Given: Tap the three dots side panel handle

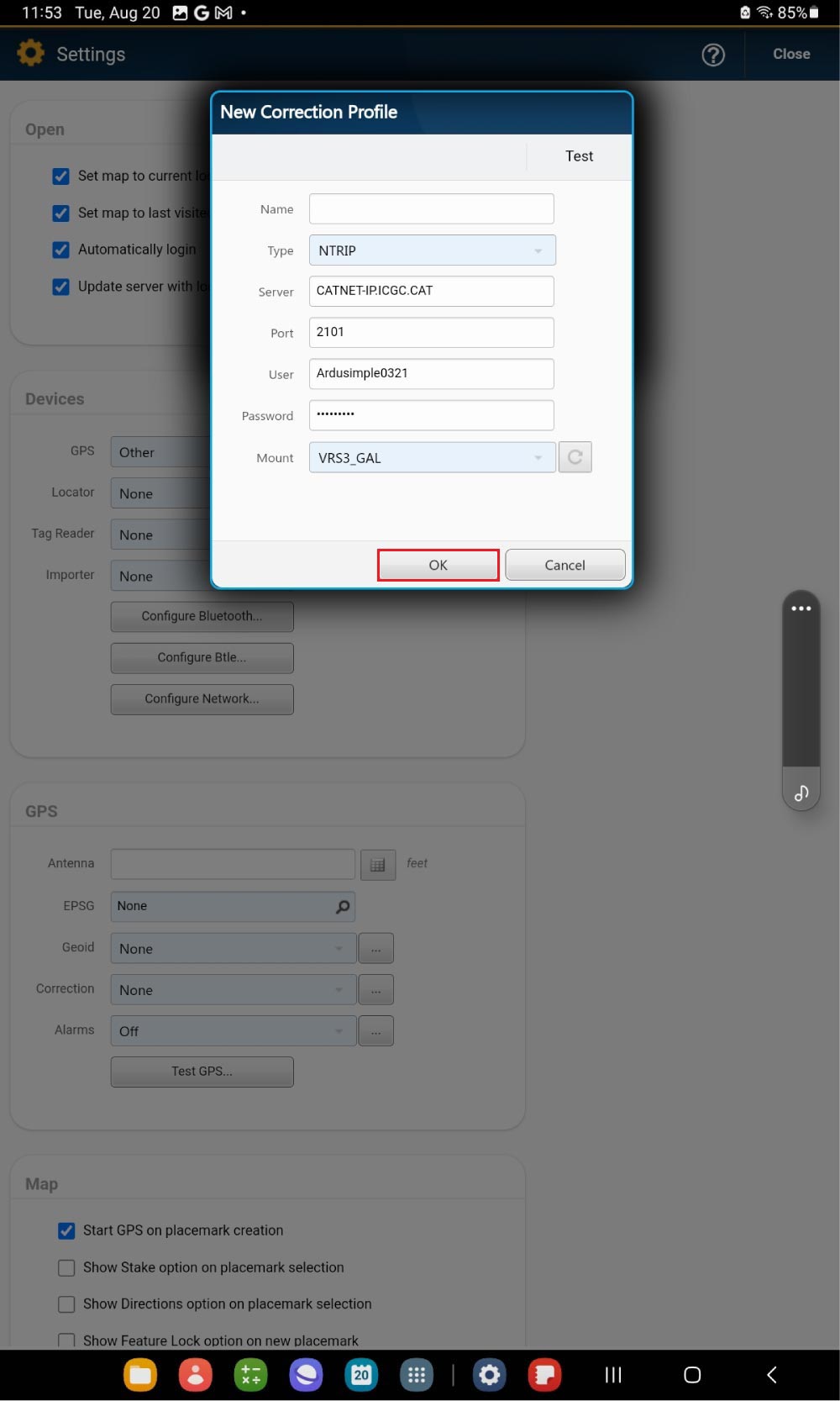Looking at the screenshot, I should click(x=801, y=608).
